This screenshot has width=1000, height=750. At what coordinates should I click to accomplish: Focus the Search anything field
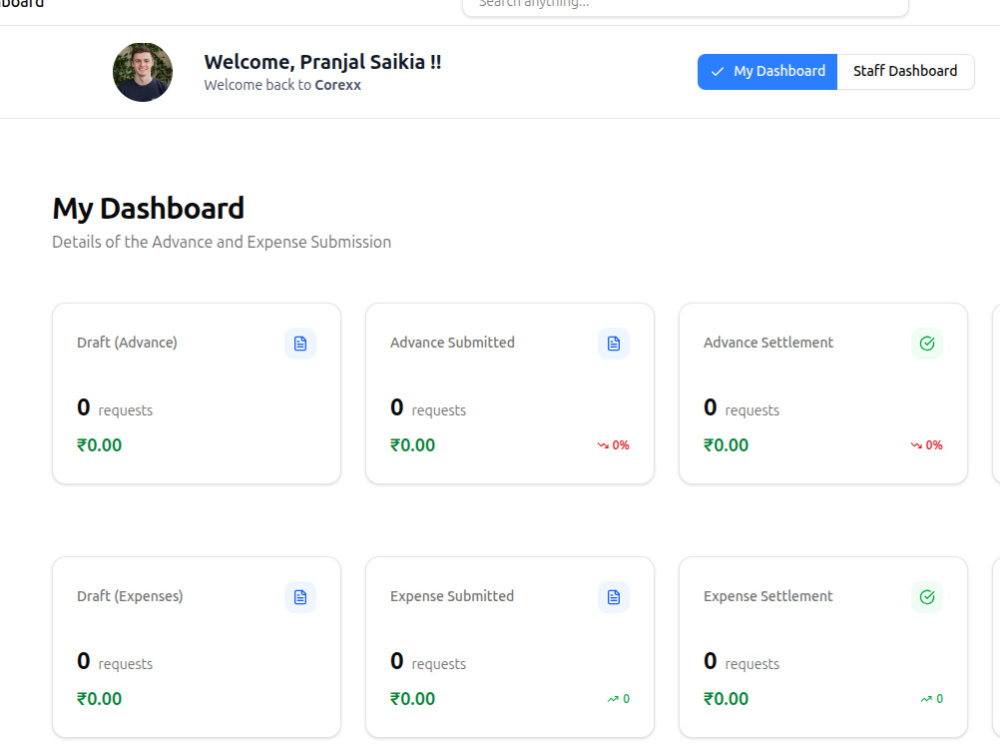pos(685,5)
